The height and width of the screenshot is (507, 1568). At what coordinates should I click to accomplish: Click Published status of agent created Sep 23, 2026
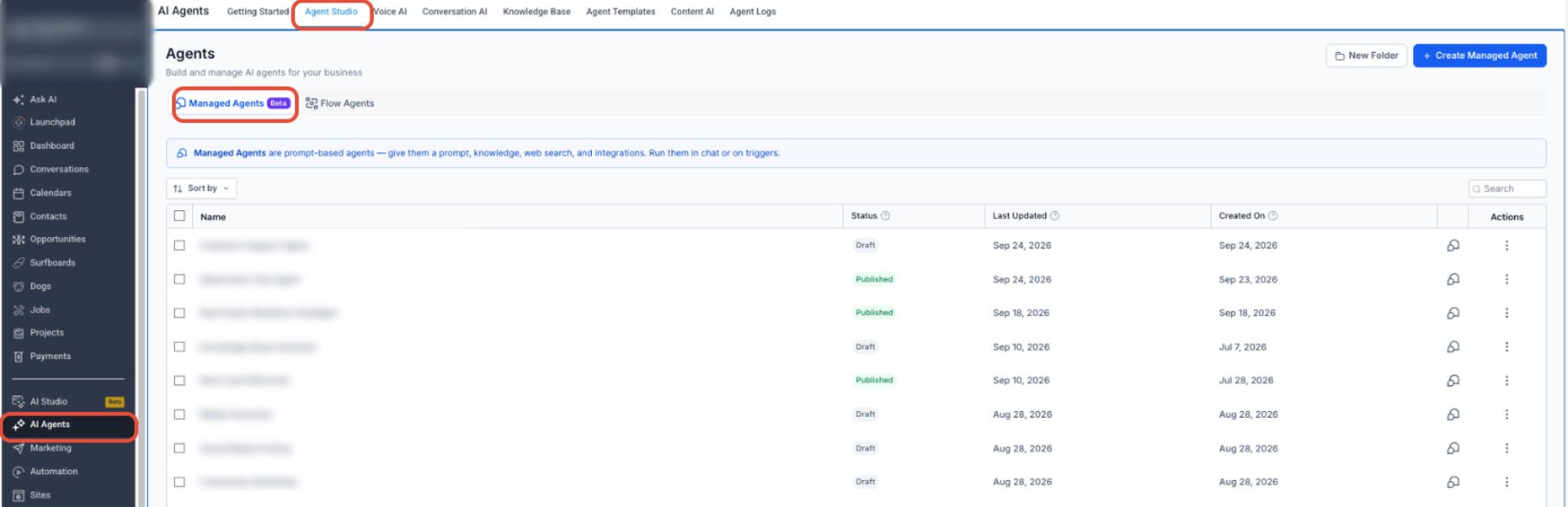point(874,279)
